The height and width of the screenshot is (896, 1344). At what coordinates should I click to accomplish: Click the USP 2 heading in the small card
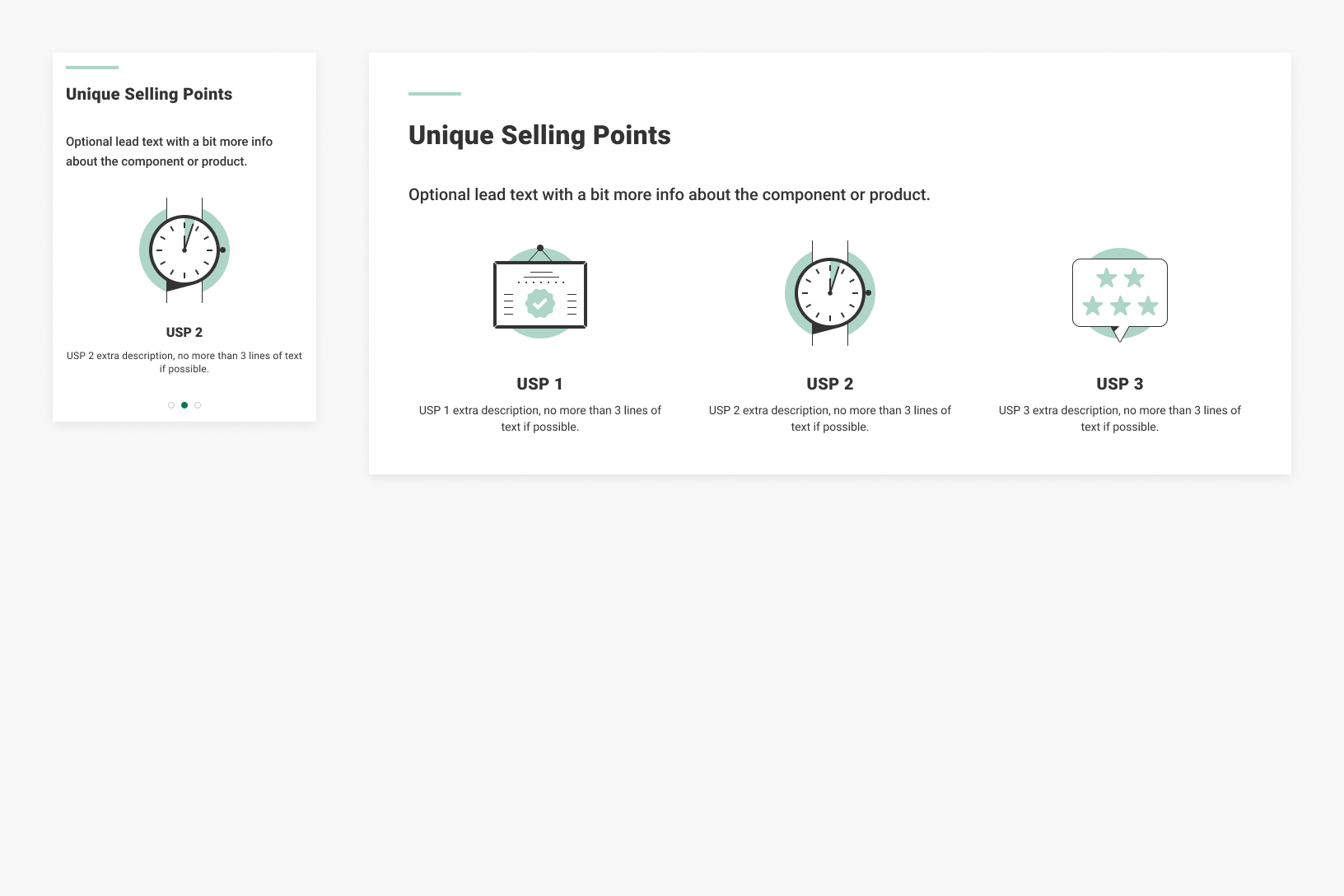pyautogui.click(x=184, y=332)
